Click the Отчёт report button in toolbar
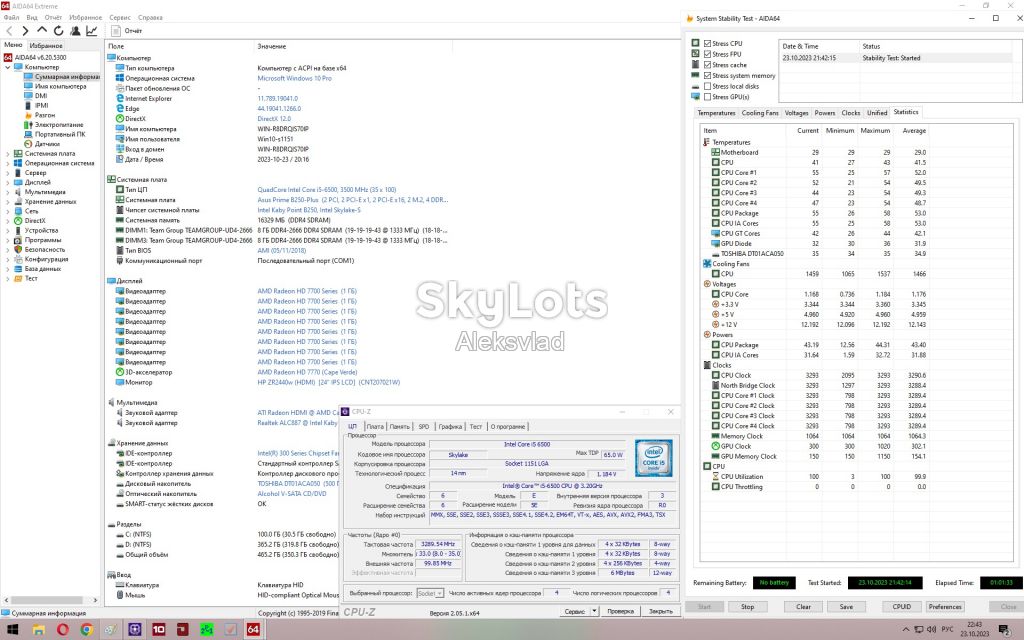 127,31
